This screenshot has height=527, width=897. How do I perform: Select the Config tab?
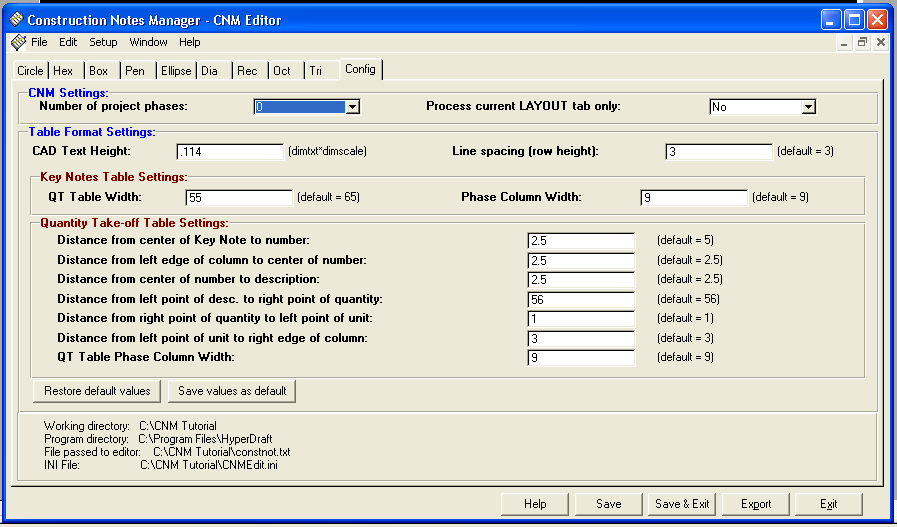[x=360, y=69]
